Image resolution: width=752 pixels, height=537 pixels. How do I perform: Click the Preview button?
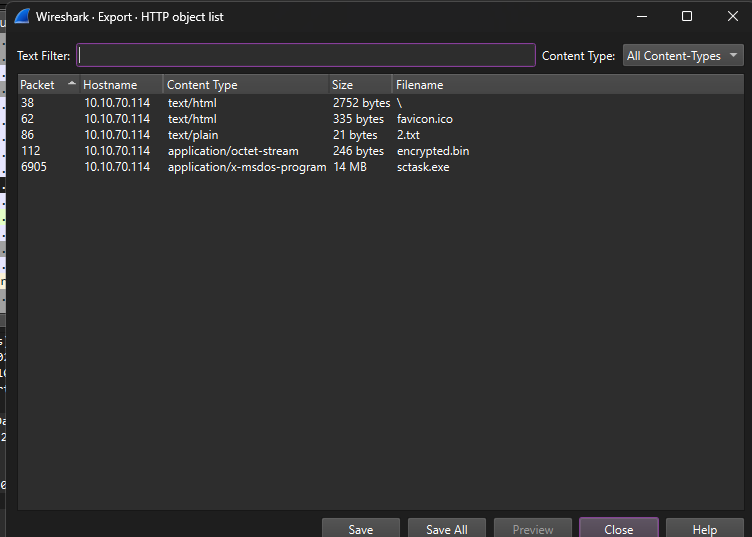pos(533,529)
